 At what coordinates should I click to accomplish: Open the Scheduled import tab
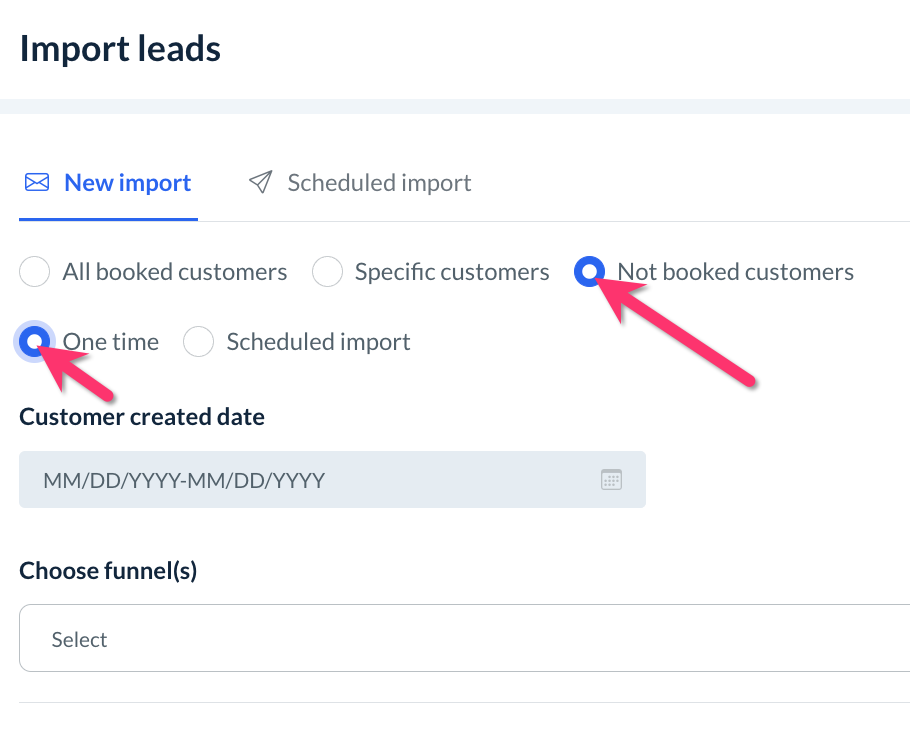379,183
